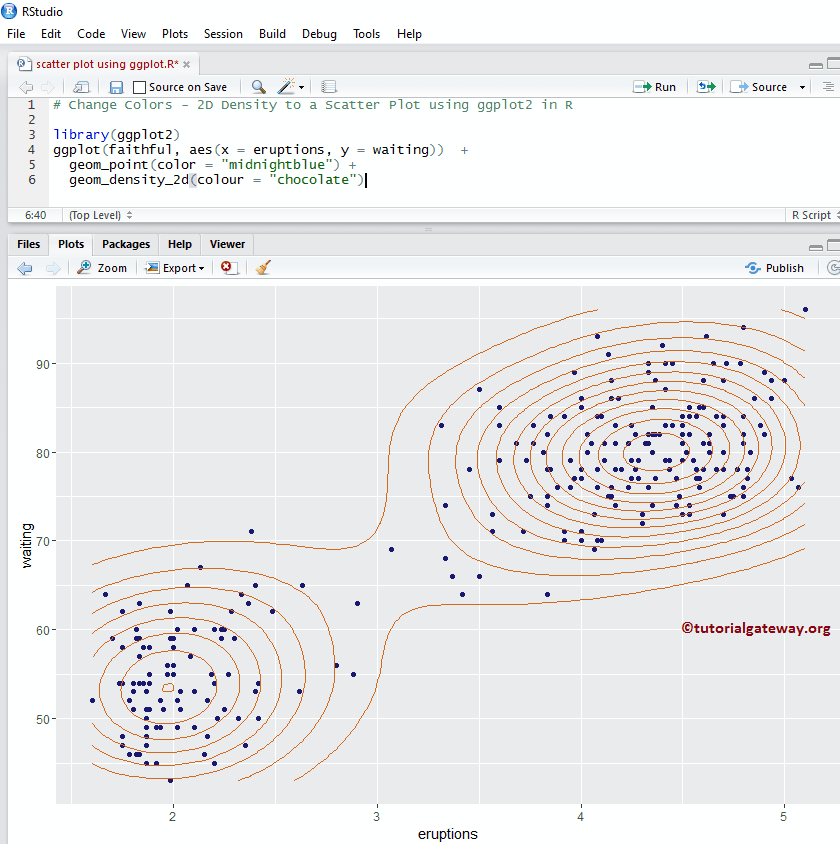Go to previous plot using back arrow

coord(25,268)
